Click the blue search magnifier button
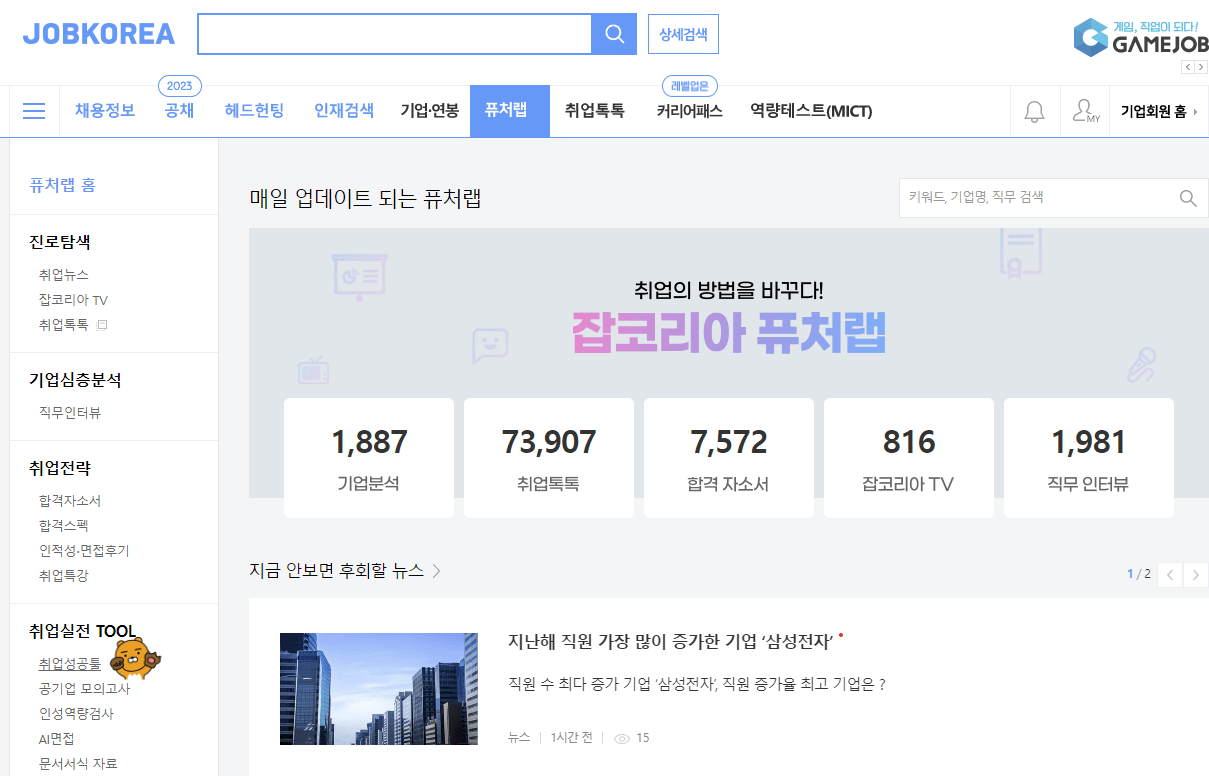This screenshot has width=1209, height=776. pos(614,33)
